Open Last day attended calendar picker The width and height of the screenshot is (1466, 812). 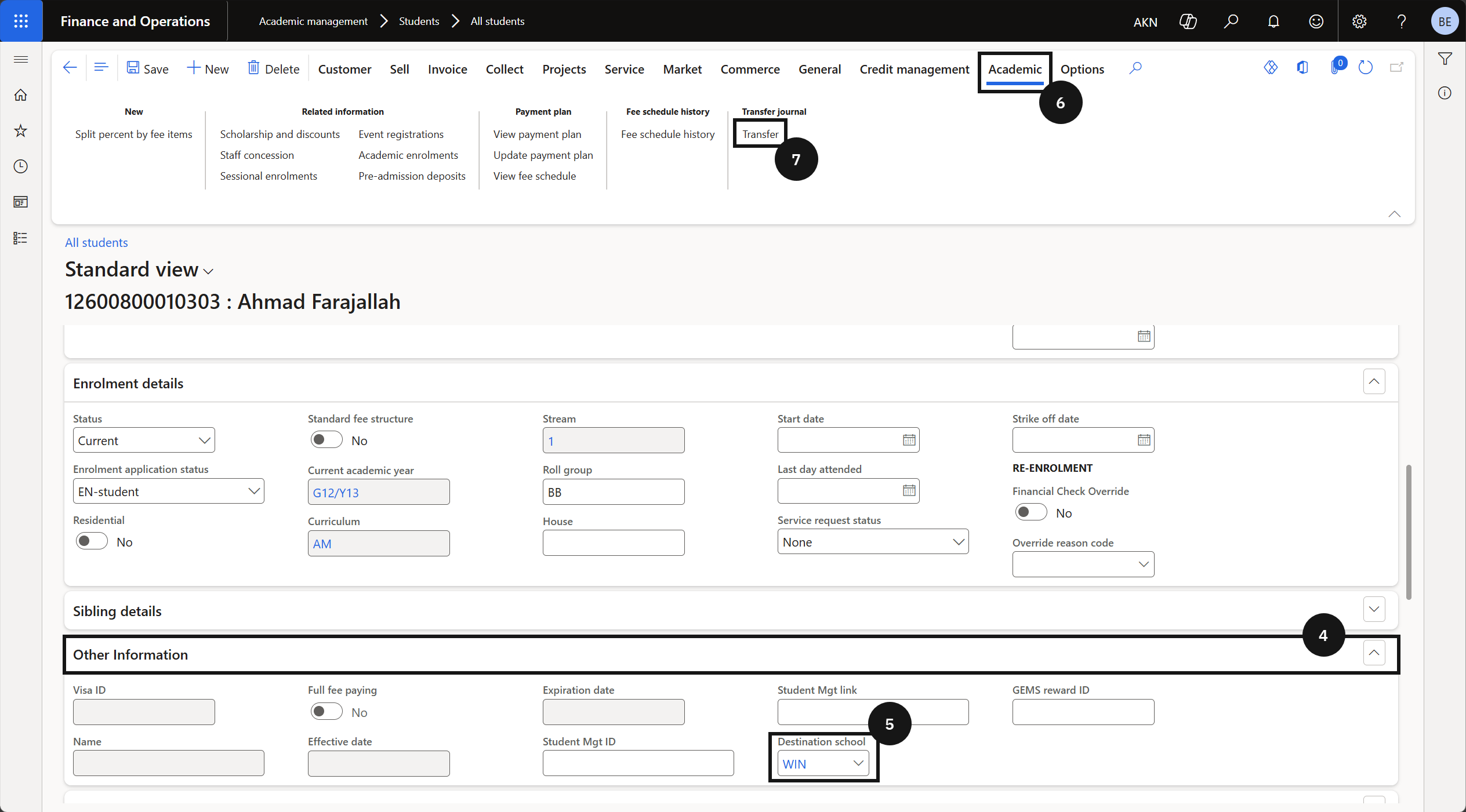click(909, 490)
